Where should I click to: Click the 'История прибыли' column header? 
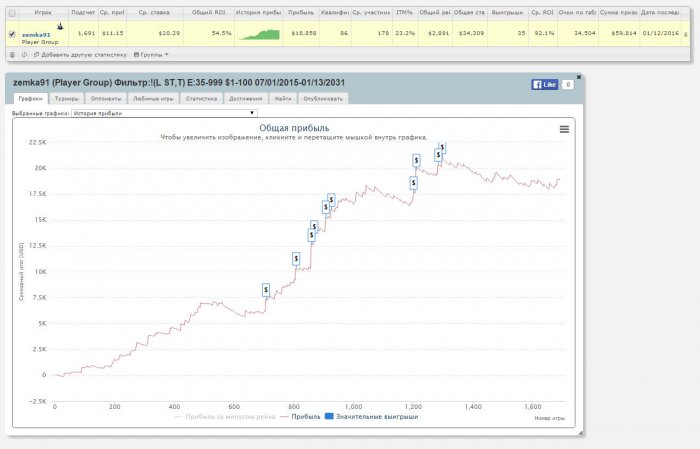click(258, 13)
